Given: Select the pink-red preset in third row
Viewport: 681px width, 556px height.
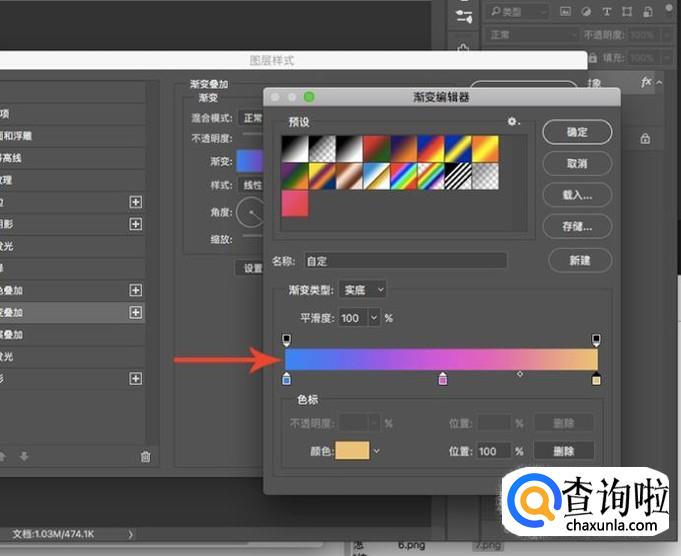Looking at the screenshot, I should [295, 203].
